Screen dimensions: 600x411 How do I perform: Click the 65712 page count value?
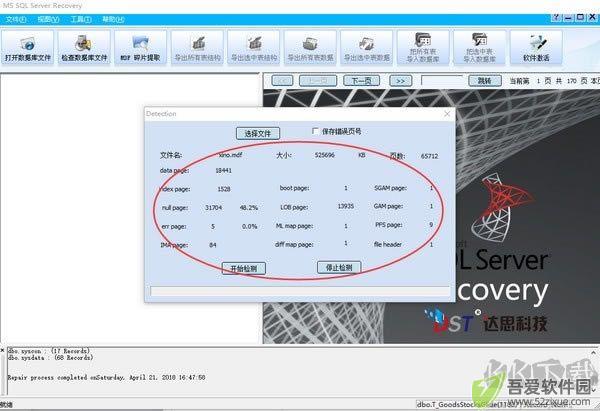pyautogui.click(x=429, y=156)
